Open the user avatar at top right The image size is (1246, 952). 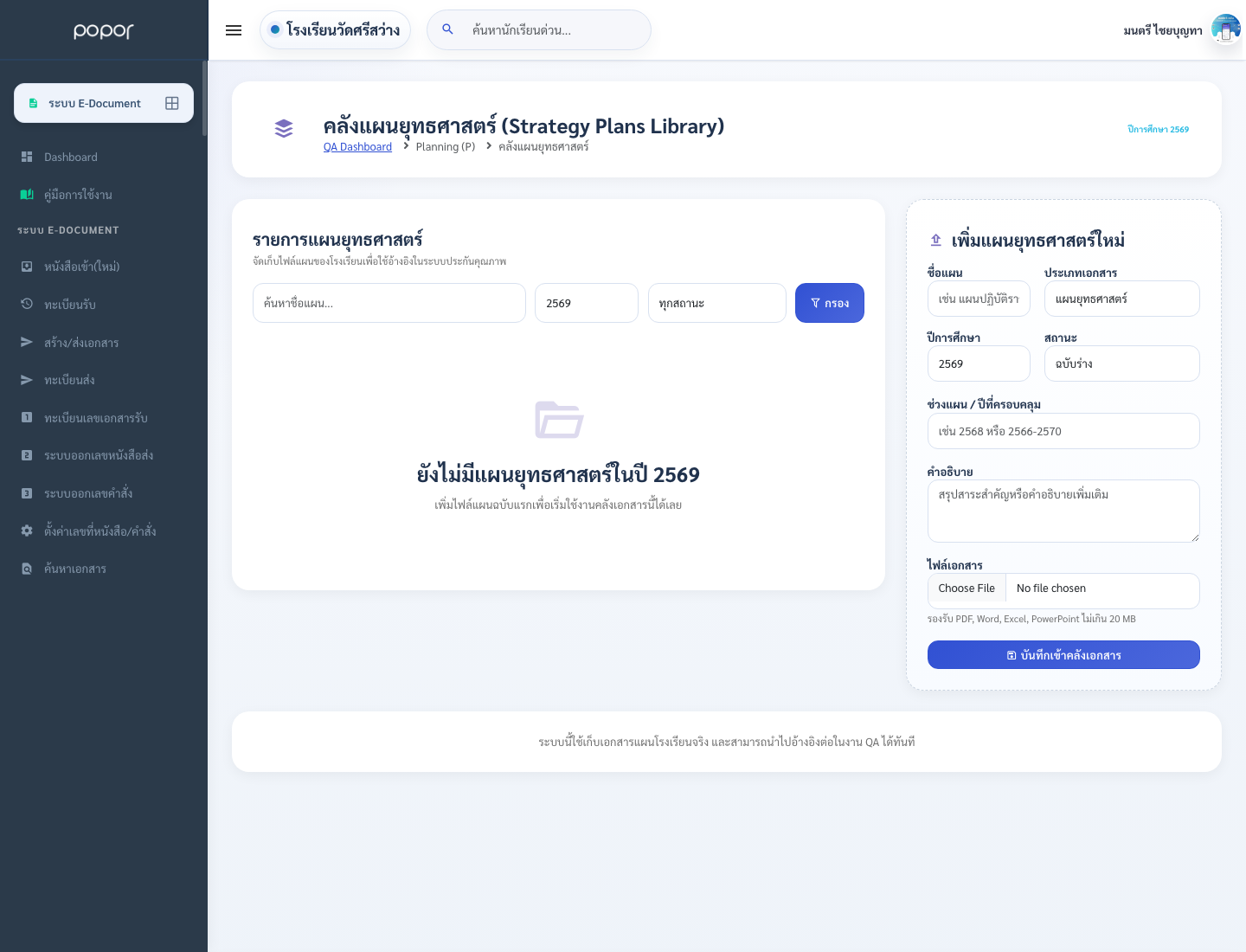tap(1225, 29)
